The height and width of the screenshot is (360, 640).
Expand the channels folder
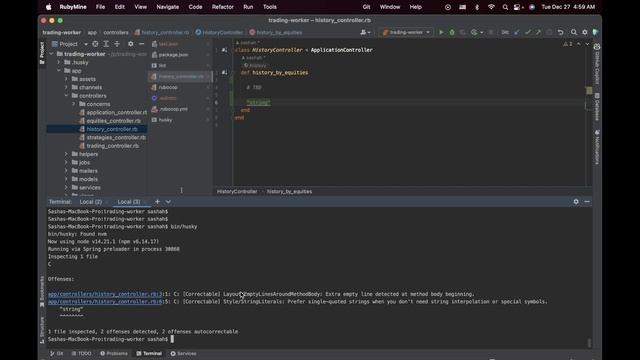[x=66, y=87]
